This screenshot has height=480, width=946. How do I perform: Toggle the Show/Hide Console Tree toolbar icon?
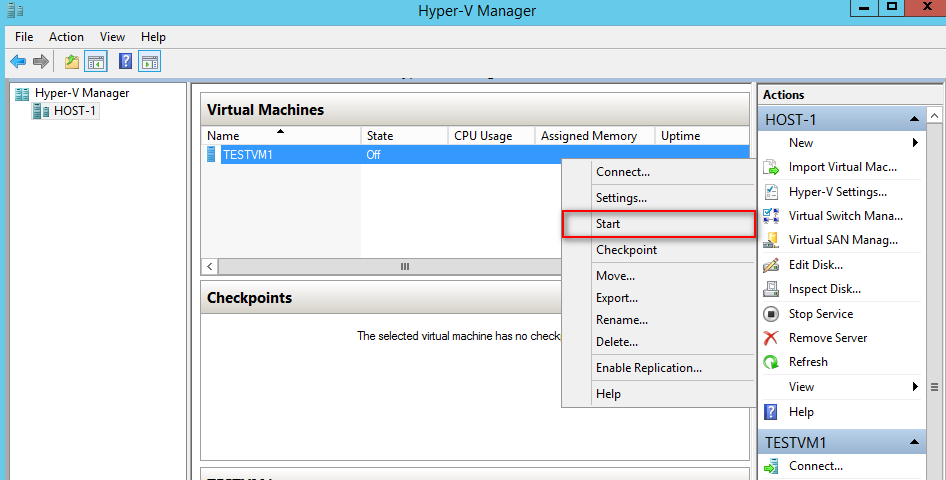click(96, 62)
